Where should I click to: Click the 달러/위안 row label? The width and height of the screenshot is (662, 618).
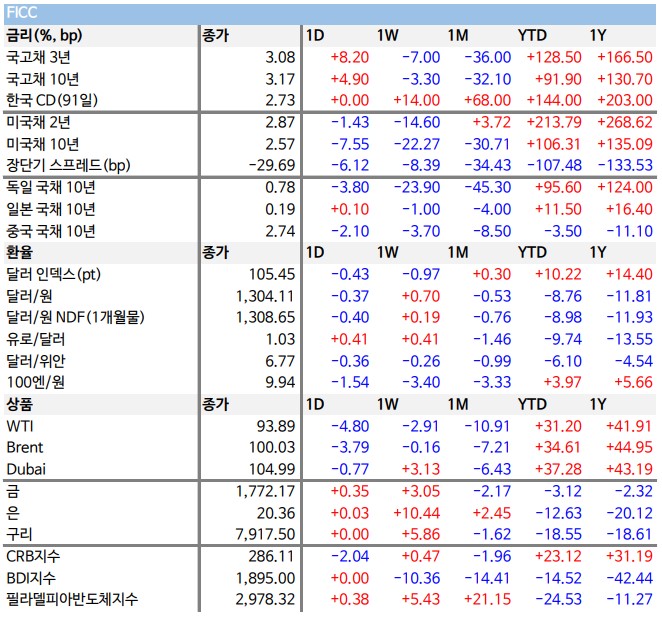35,361
